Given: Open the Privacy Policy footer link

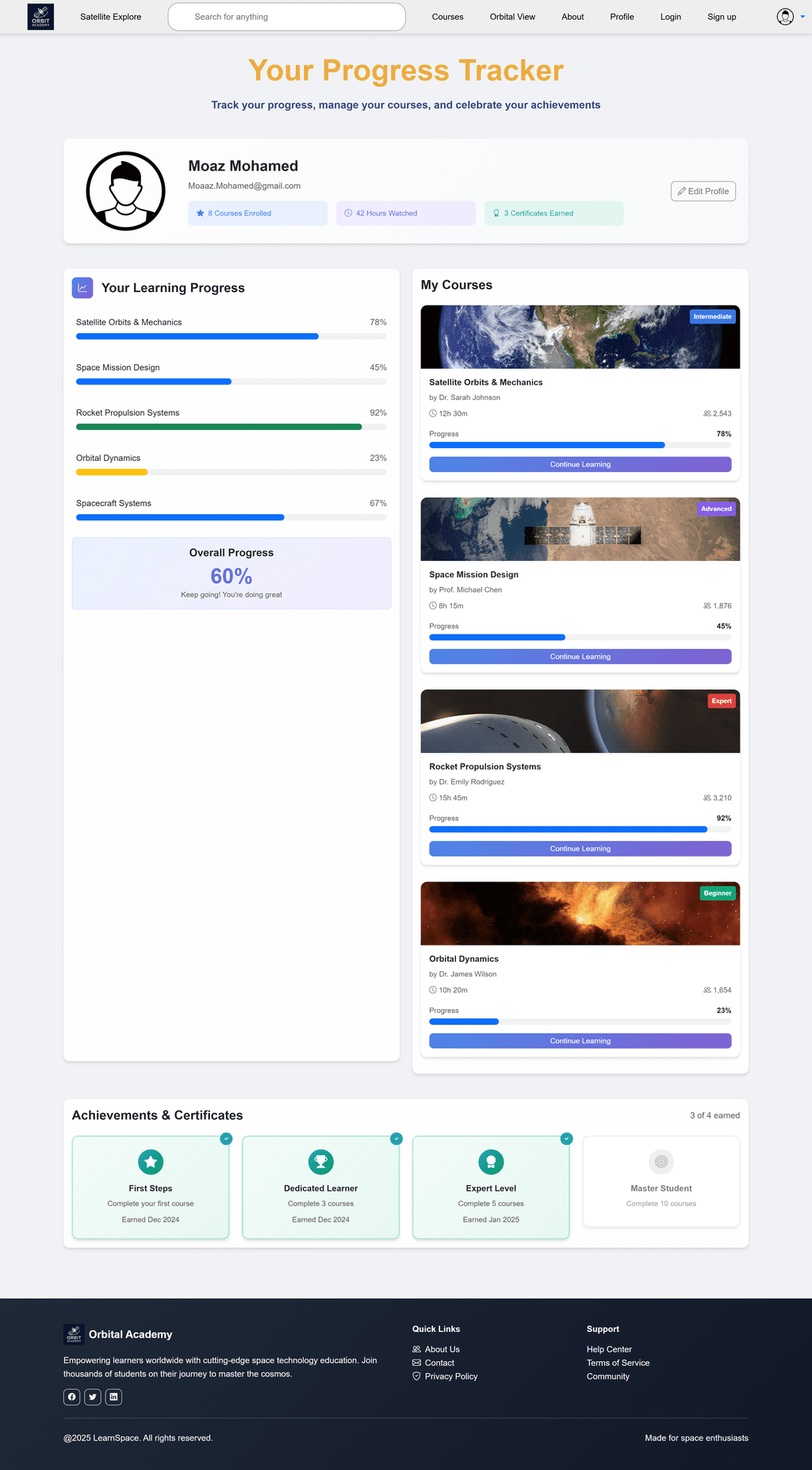Looking at the screenshot, I should point(450,1376).
